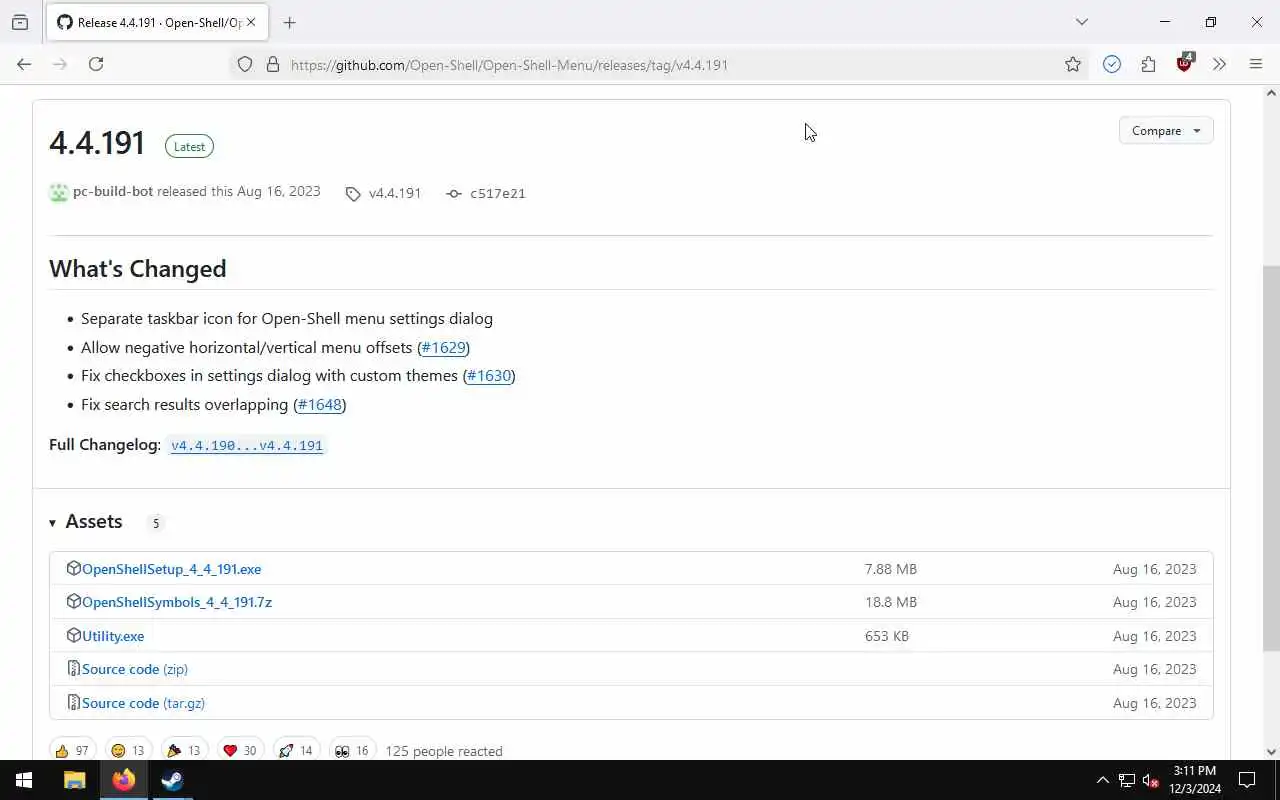This screenshot has width=1280, height=800.
Task: Download Source code (tar.gz)
Action: click(x=143, y=703)
